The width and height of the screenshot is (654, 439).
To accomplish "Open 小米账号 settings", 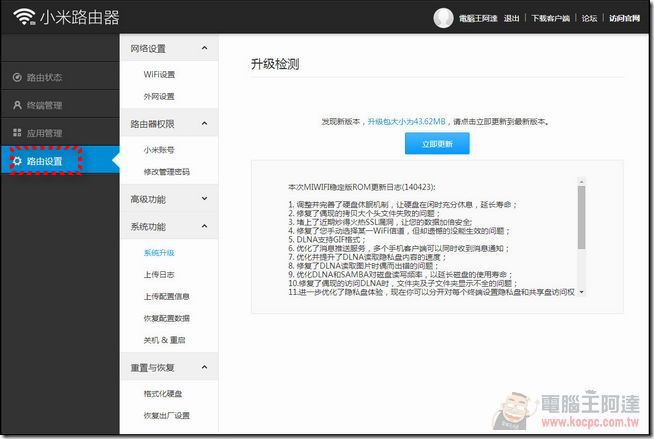I will pos(159,150).
